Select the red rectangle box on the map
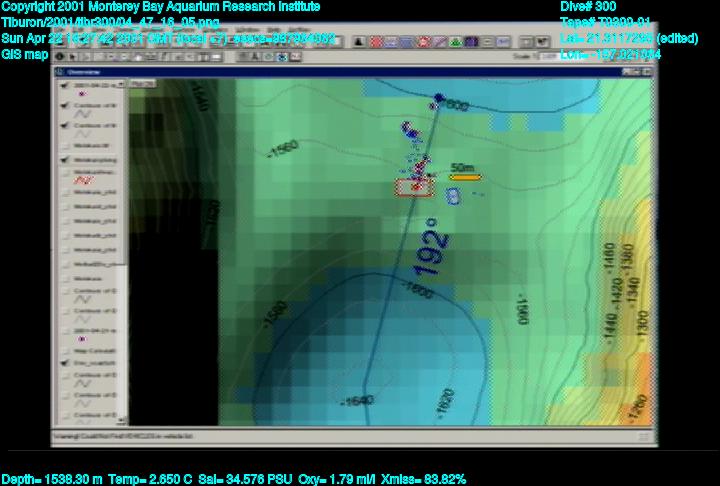Screen dimensions: 720x486 [414, 187]
